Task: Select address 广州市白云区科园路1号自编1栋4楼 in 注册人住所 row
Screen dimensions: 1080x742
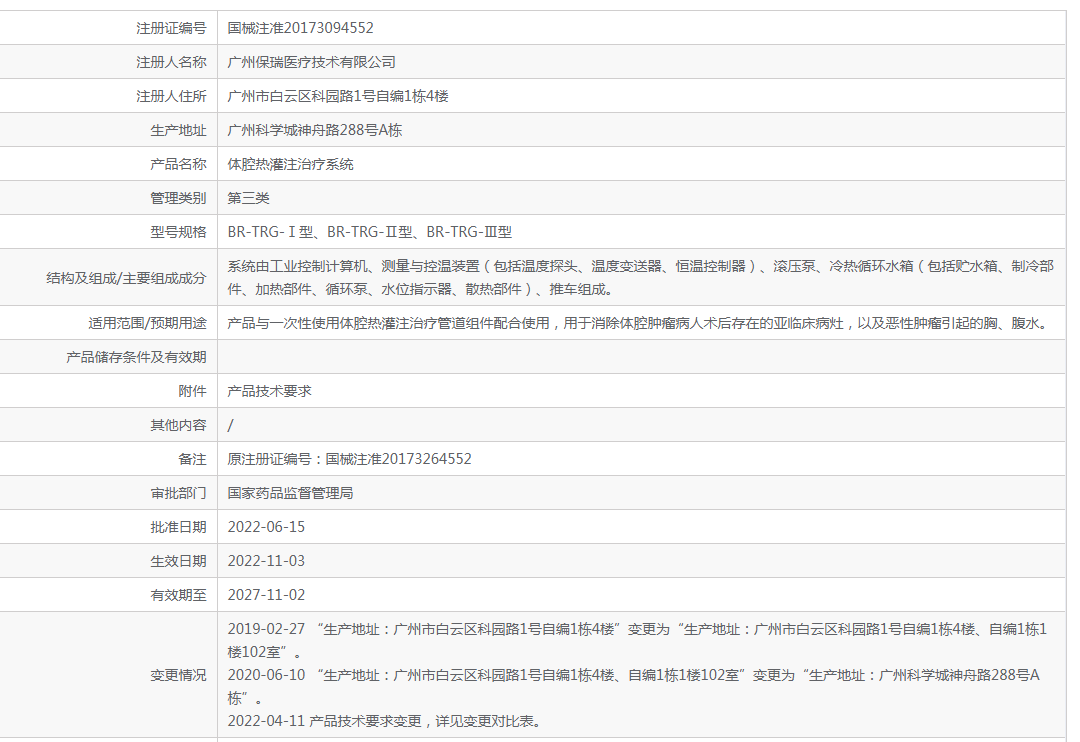Action: pos(338,96)
